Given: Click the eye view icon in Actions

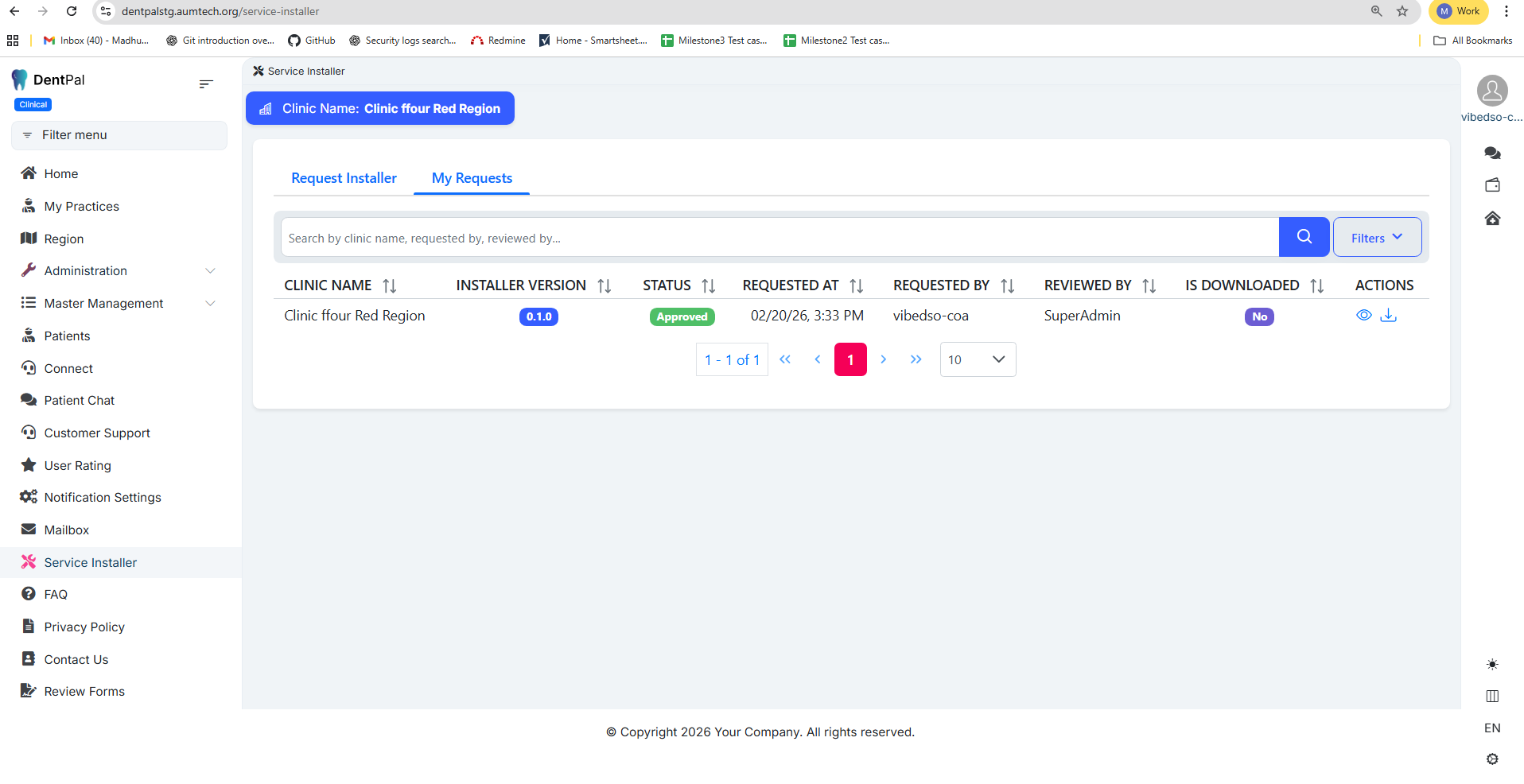Looking at the screenshot, I should [1363, 316].
